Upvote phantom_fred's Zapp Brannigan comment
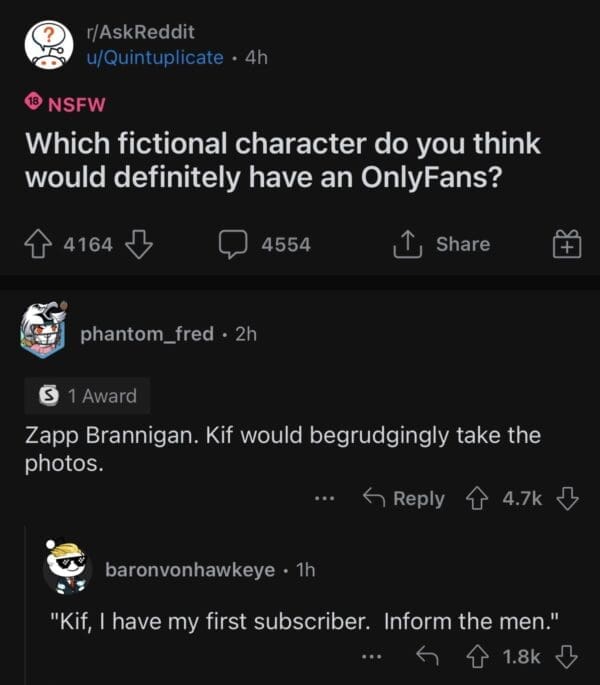This screenshot has height=685, width=600. coord(479,497)
